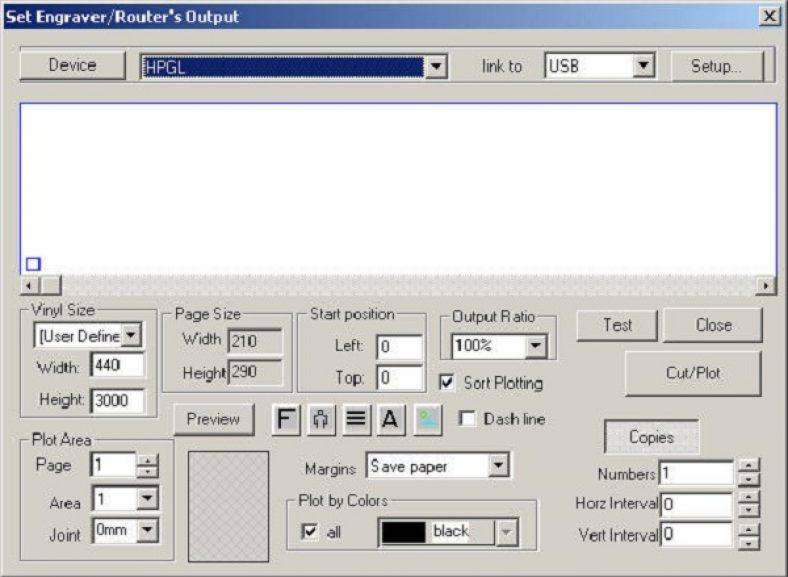Click the Device button
Image resolution: width=788 pixels, height=577 pixels.
(72, 65)
